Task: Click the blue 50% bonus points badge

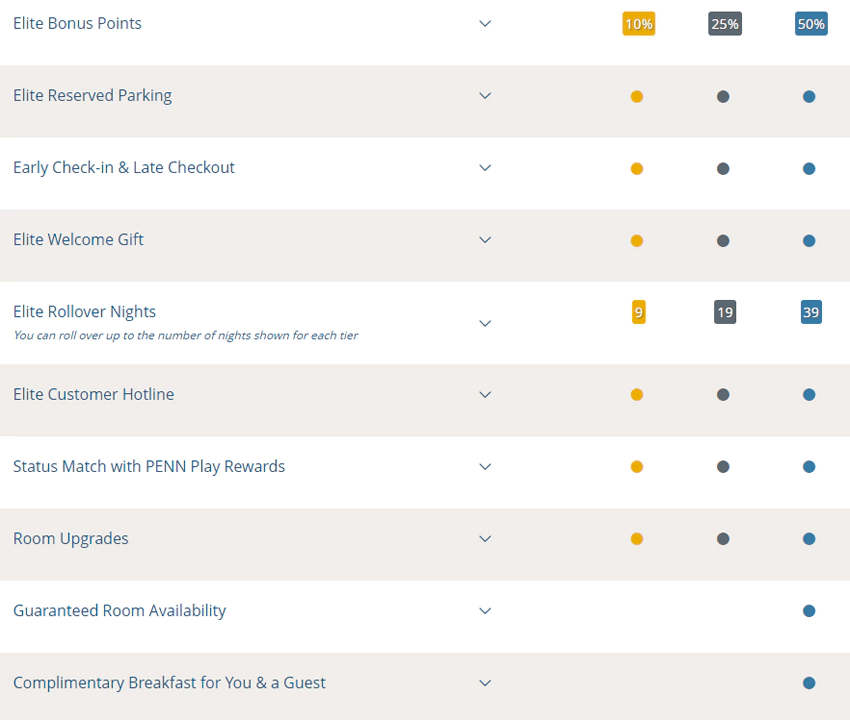Action: coord(810,24)
